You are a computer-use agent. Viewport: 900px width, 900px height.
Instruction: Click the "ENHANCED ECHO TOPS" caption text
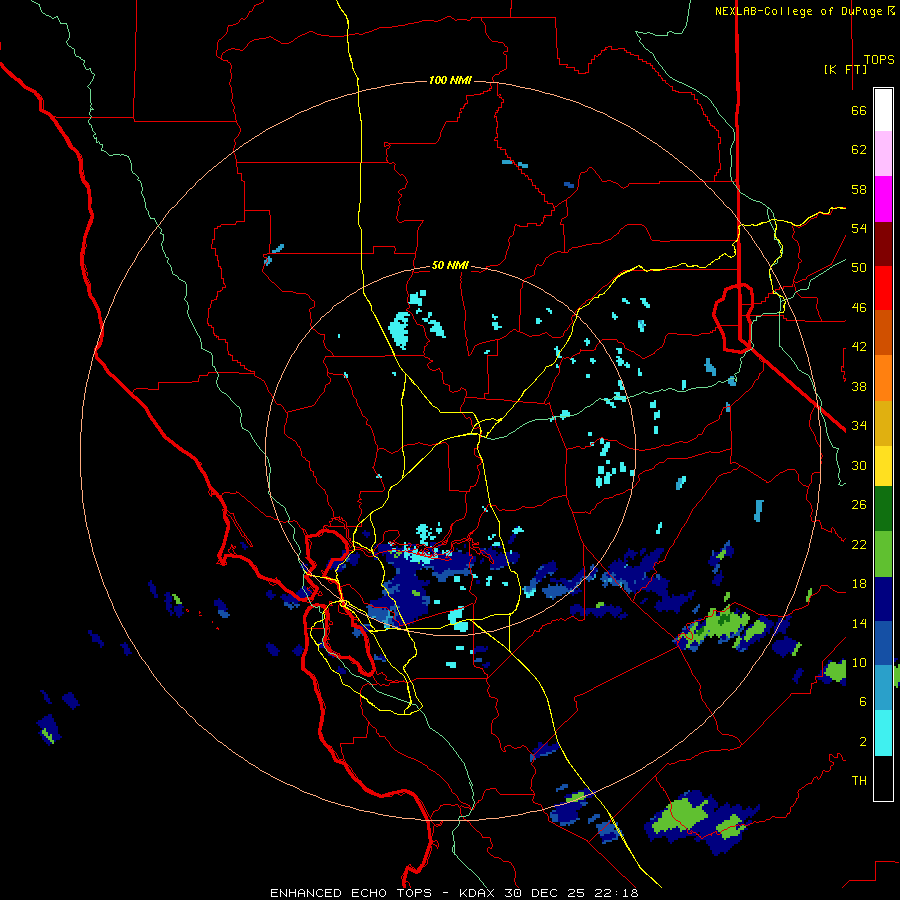coord(351,893)
